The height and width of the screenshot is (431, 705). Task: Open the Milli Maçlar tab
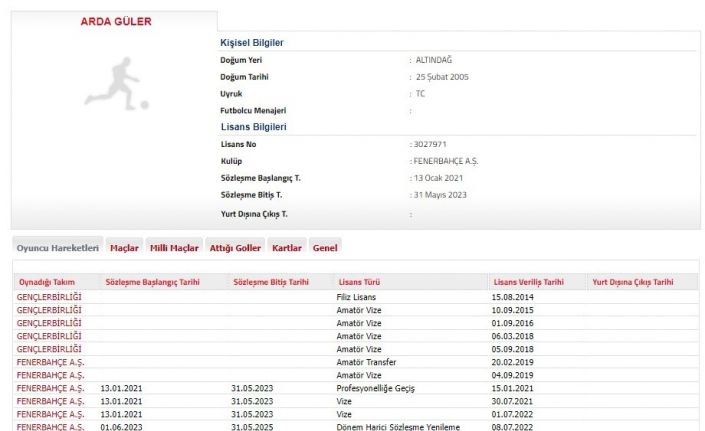174,247
